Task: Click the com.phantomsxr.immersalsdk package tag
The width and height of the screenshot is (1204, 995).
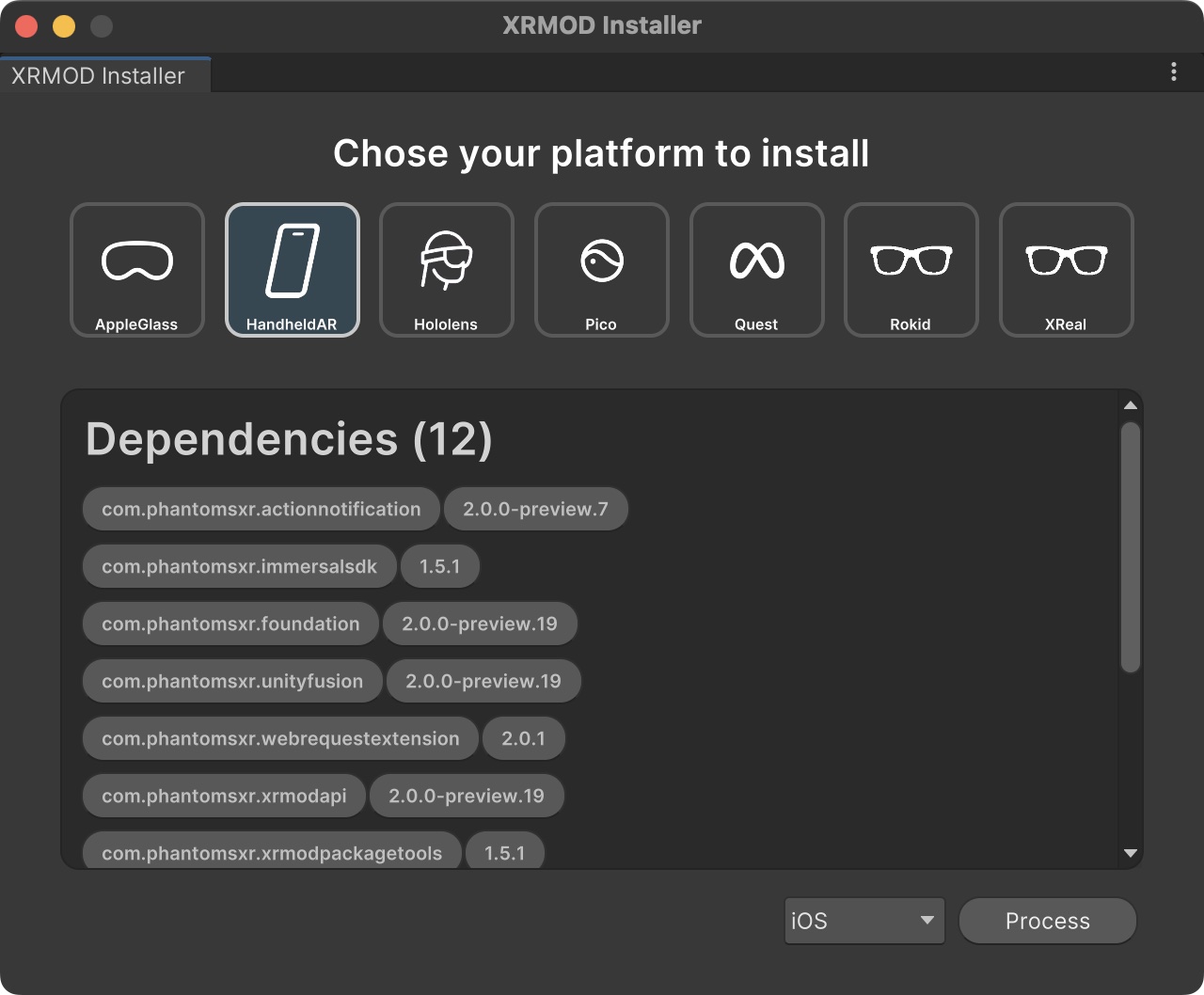Action: [x=240, y=566]
